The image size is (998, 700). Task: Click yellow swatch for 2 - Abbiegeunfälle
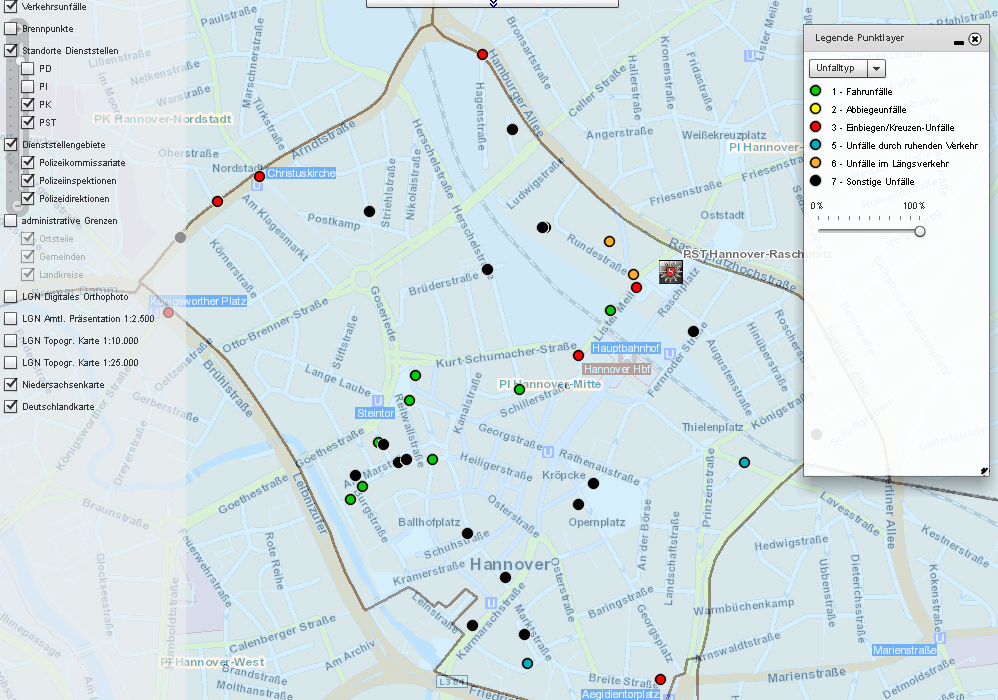(x=815, y=109)
